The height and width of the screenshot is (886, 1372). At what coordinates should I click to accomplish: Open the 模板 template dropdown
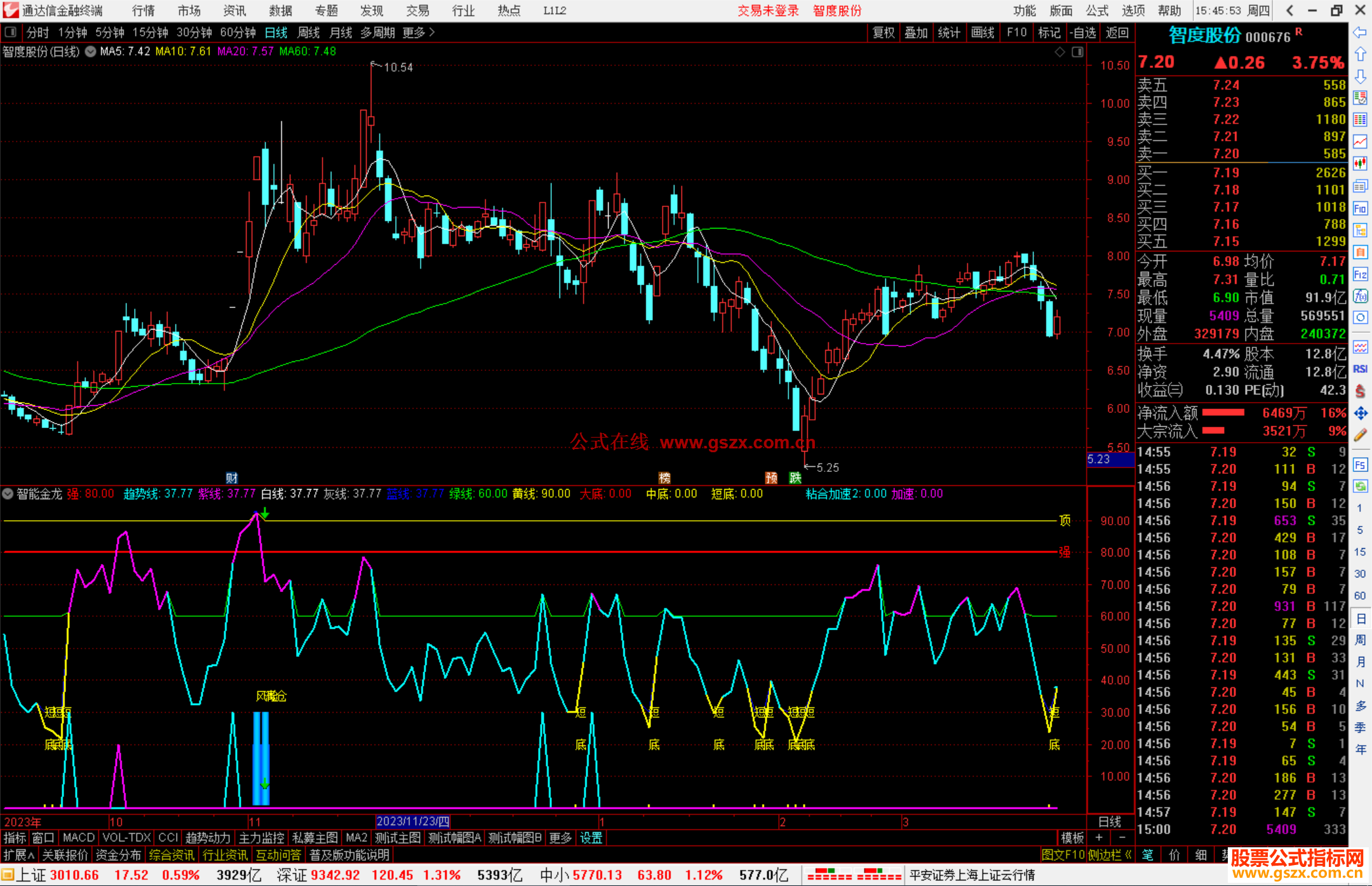click(1072, 838)
